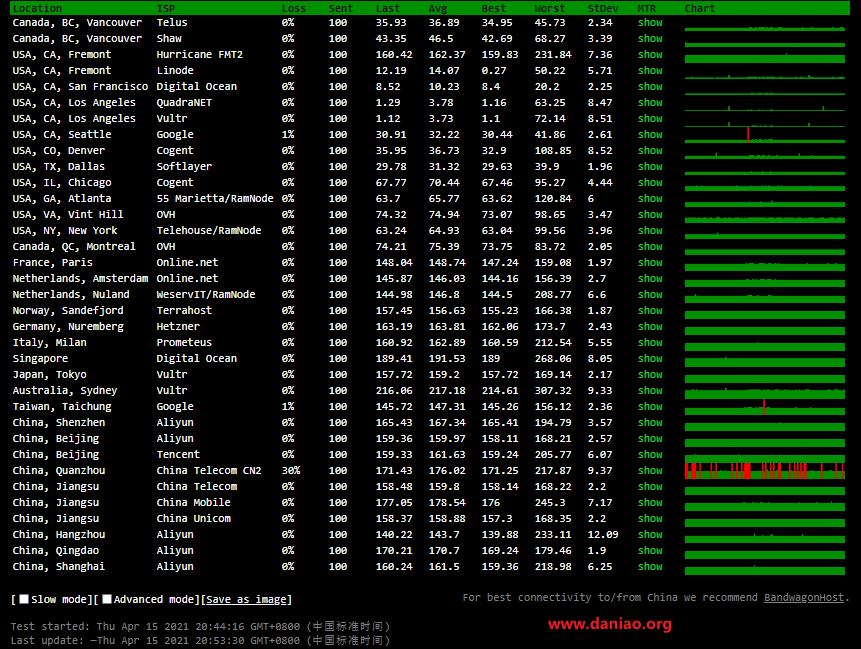Click the Chart column header
The width and height of the screenshot is (861, 649).
point(700,8)
